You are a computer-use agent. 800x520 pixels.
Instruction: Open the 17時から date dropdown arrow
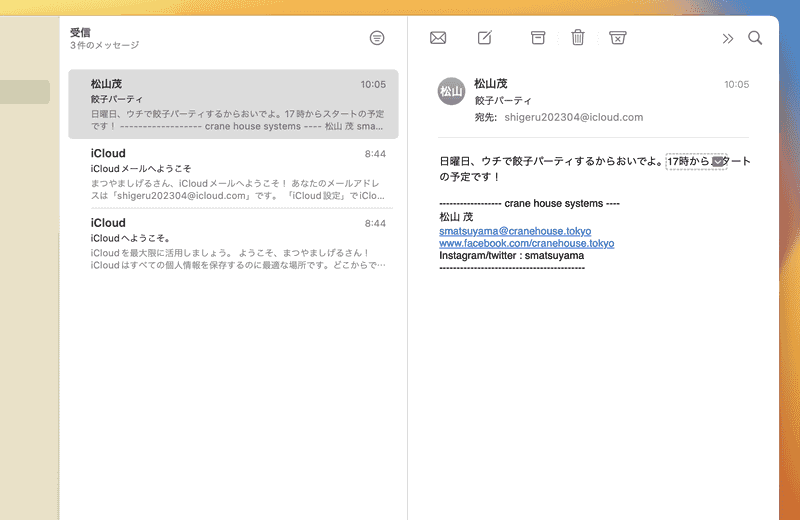click(x=718, y=162)
